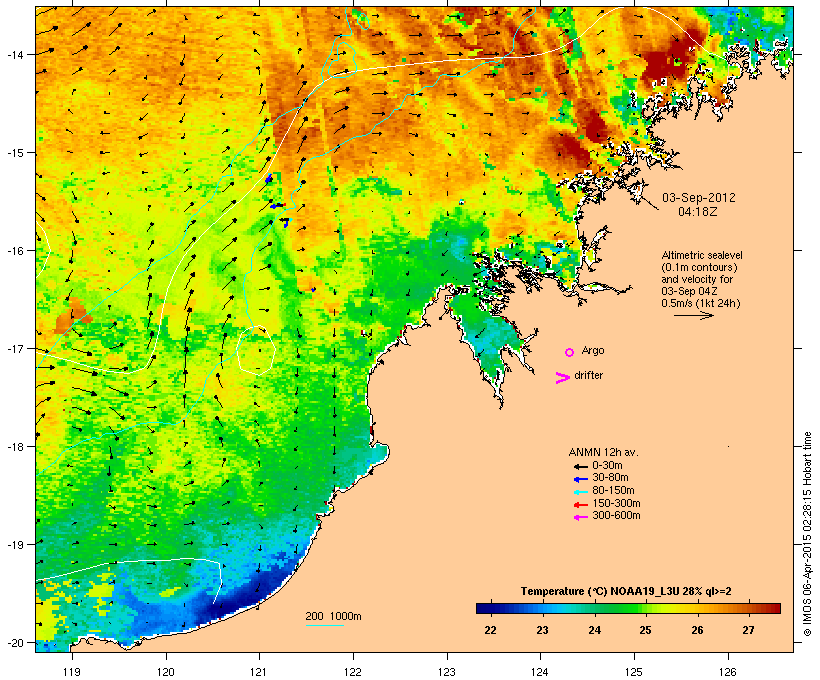Click colorbar tick label 26
Viewport: 820px width, 680px height.
click(697, 630)
